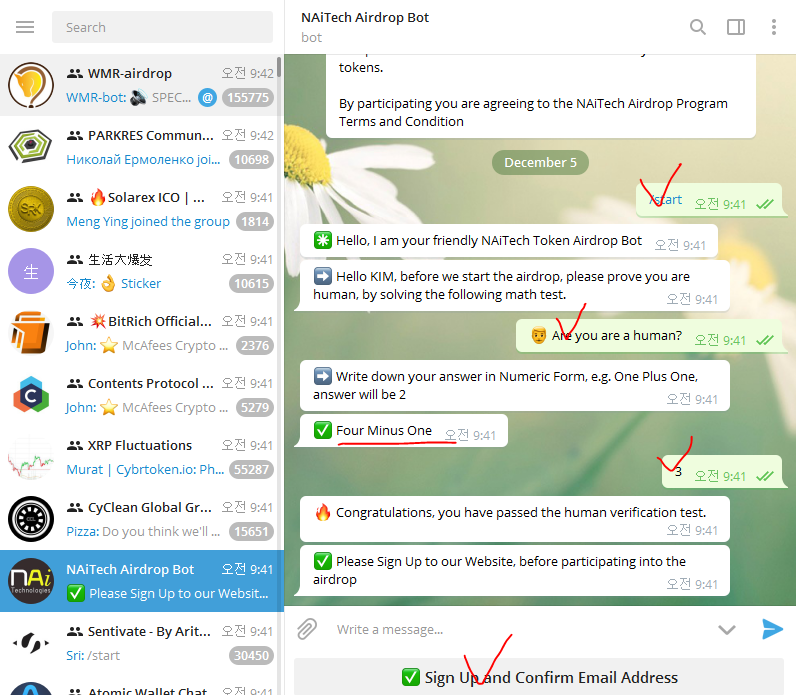Click the BitRich orange avatar
Image resolution: width=796 pixels, height=695 pixels.
31,333
